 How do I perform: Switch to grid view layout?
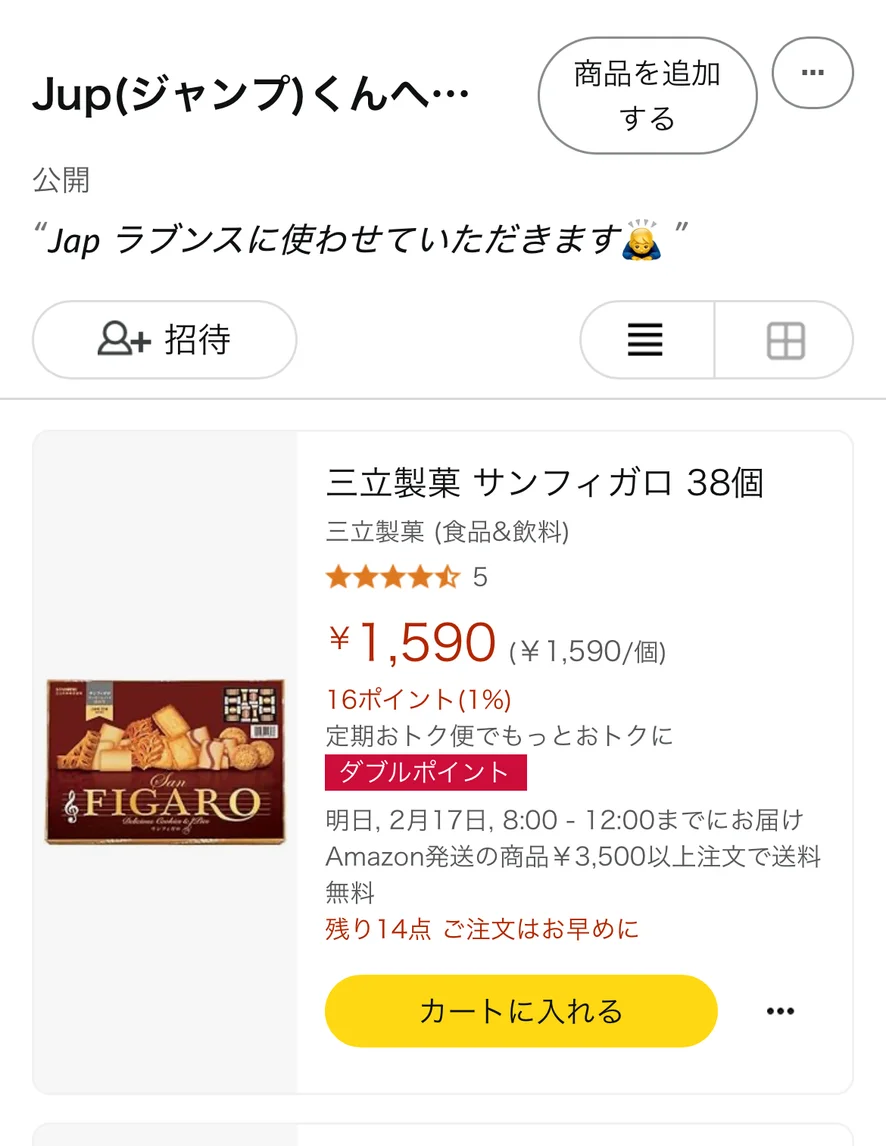[x=785, y=340]
